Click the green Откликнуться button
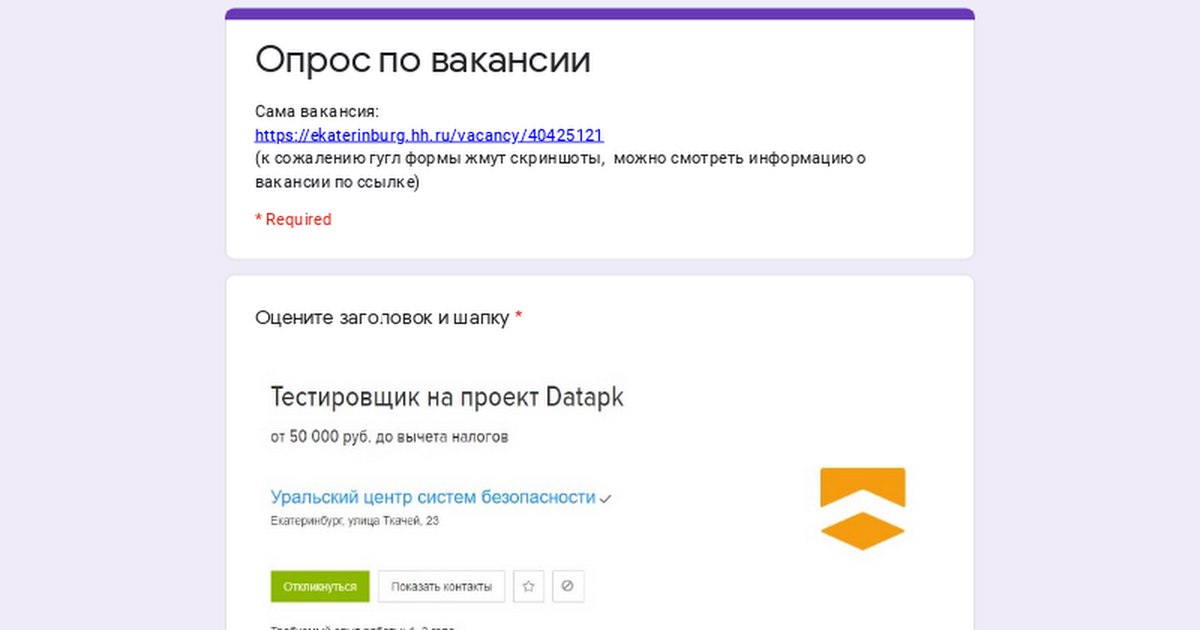1200x630 pixels. 320,587
